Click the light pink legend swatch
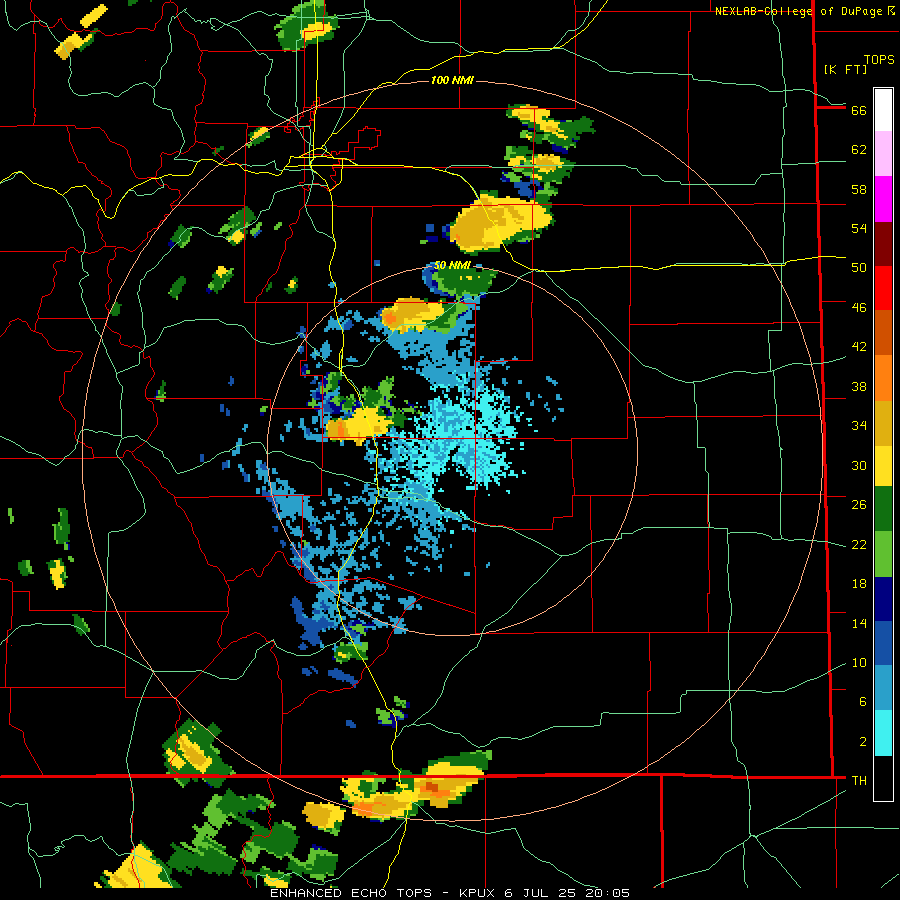 [x=883, y=153]
